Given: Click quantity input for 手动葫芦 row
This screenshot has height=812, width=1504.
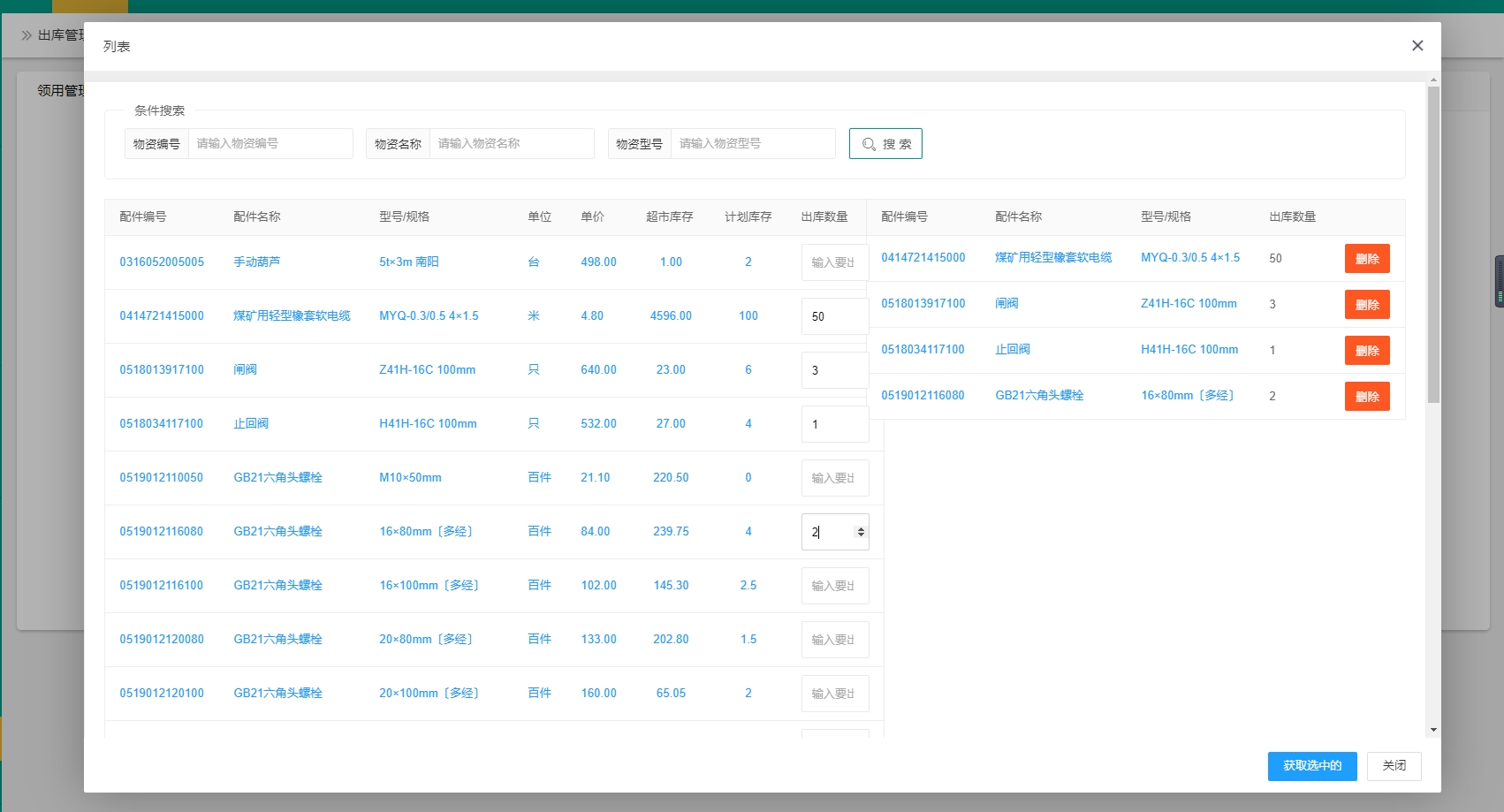Looking at the screenshot, I should pos(835,262).
